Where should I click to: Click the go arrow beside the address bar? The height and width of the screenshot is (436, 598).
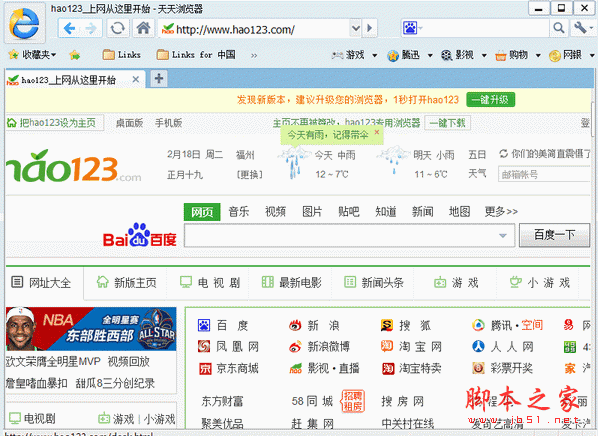pyautogui.click(x=369, y=28)
